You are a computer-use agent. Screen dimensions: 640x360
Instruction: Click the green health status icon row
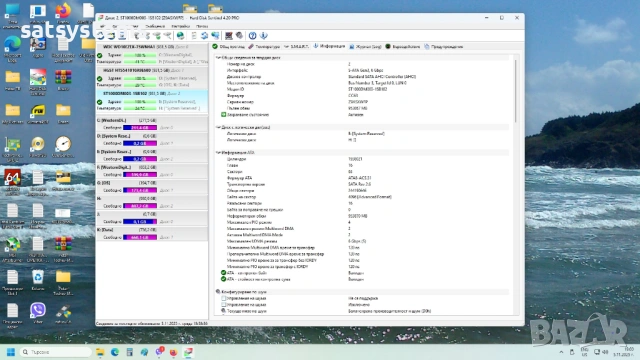click(223, 115)
